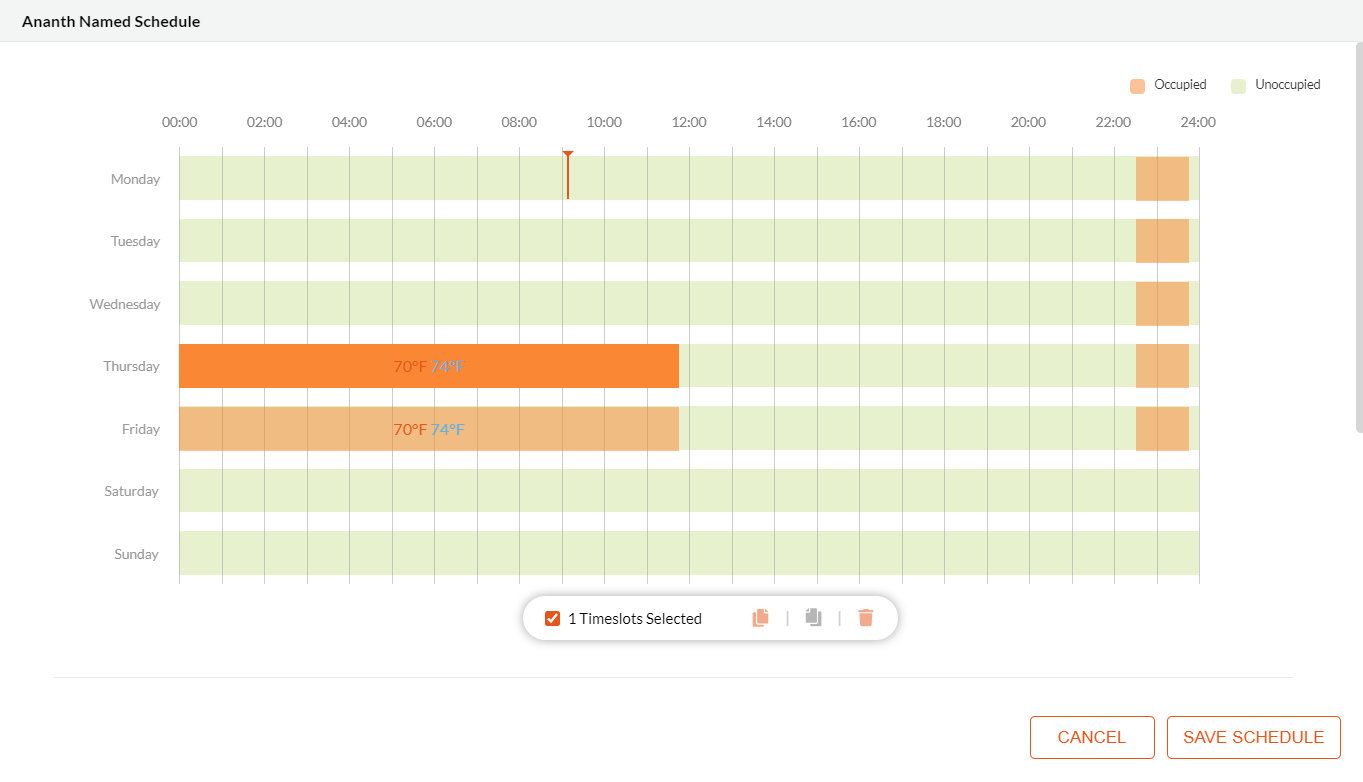Viewport: 1363px width, 782px height.
Task: Click the orange copy timeslot icon
Action: [x=761, y=618]
